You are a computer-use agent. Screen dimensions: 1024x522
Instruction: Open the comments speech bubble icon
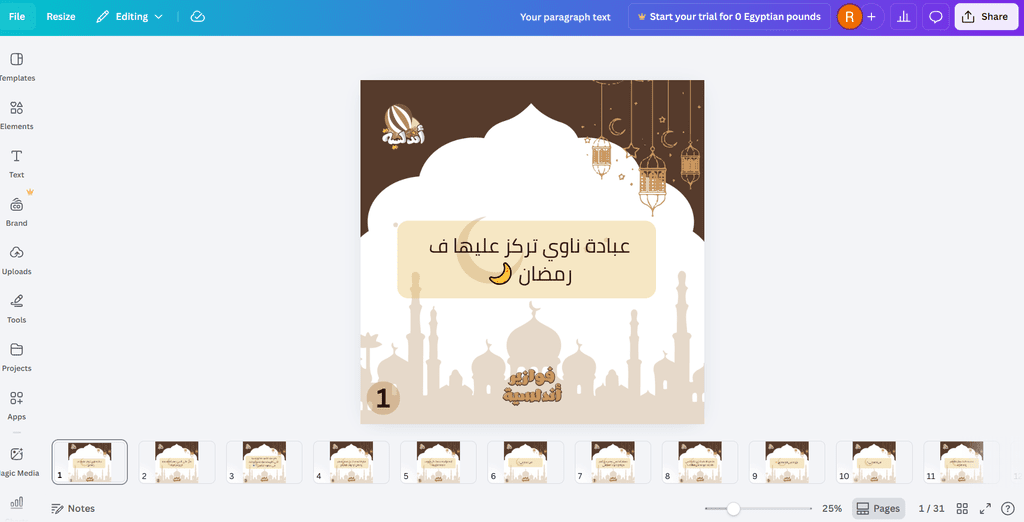936,17
